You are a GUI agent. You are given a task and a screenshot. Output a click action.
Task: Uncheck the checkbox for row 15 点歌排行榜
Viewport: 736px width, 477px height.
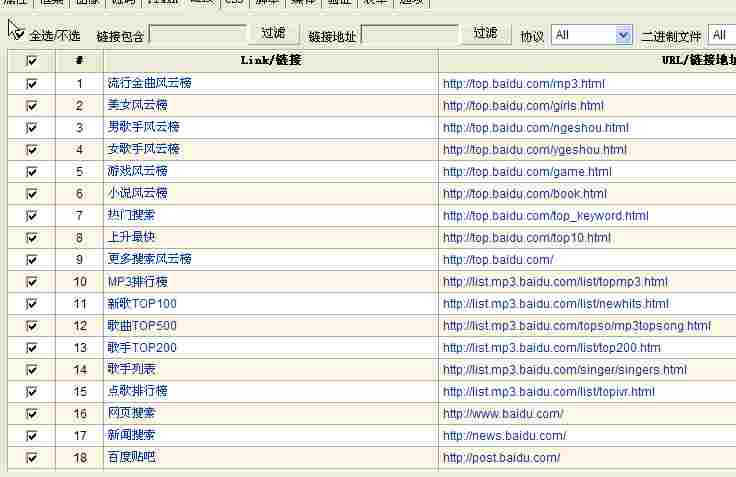(x=31, y=392)
